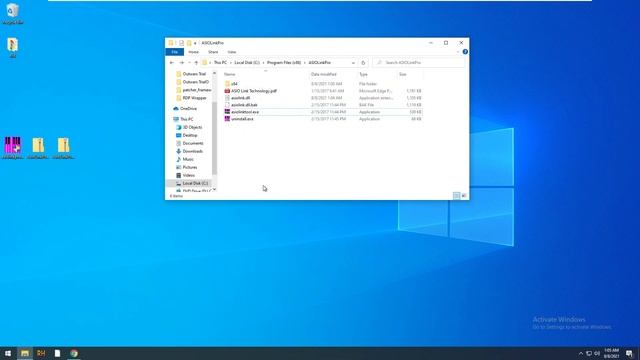The width and height of the screenshot is (640, 360).
Task: Click navigation pane scrollbar down arrow
Action: point(214,190)
